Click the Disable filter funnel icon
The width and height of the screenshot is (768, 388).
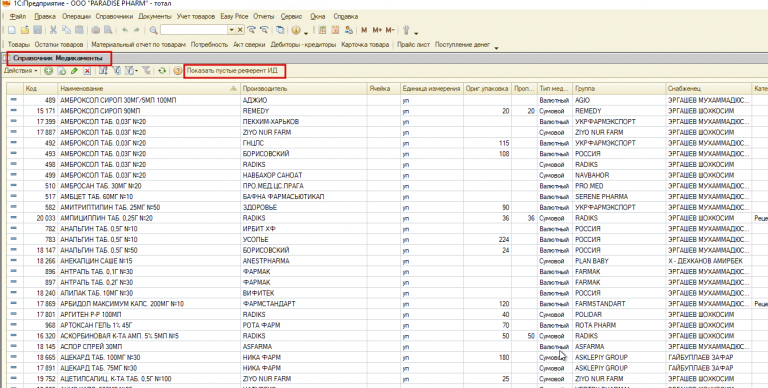click(146, 71)
